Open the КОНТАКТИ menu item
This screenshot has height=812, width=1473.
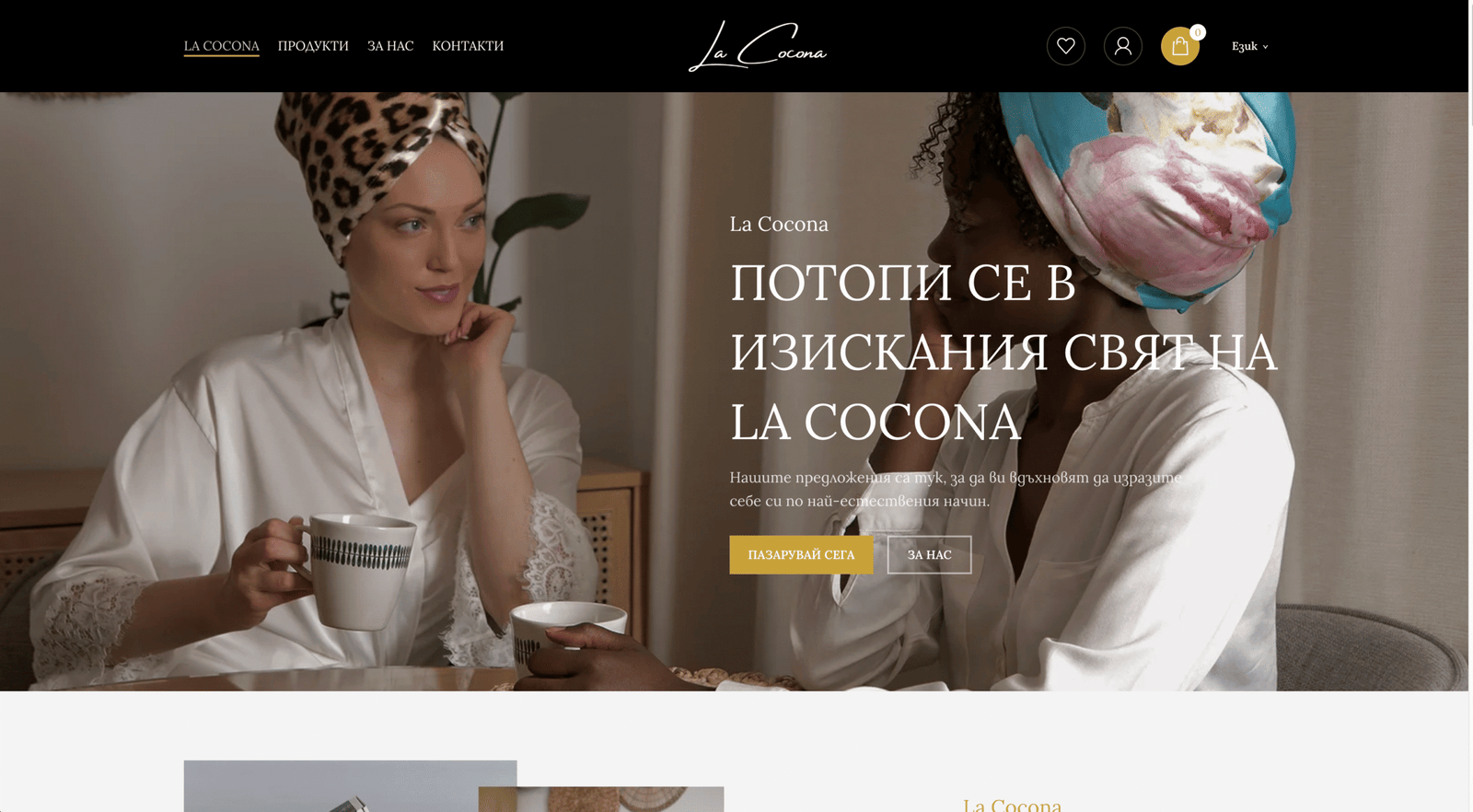click(468, 46)
